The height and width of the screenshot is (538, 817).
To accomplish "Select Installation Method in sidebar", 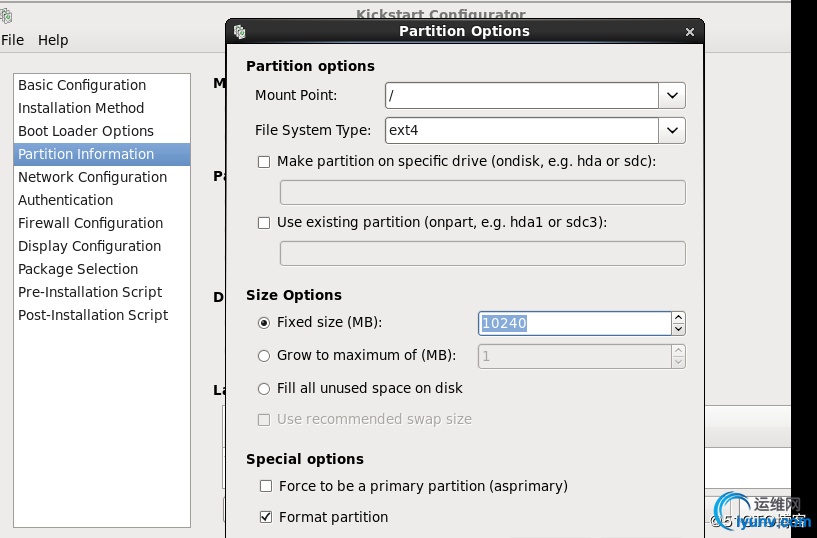I will (102, 108).
